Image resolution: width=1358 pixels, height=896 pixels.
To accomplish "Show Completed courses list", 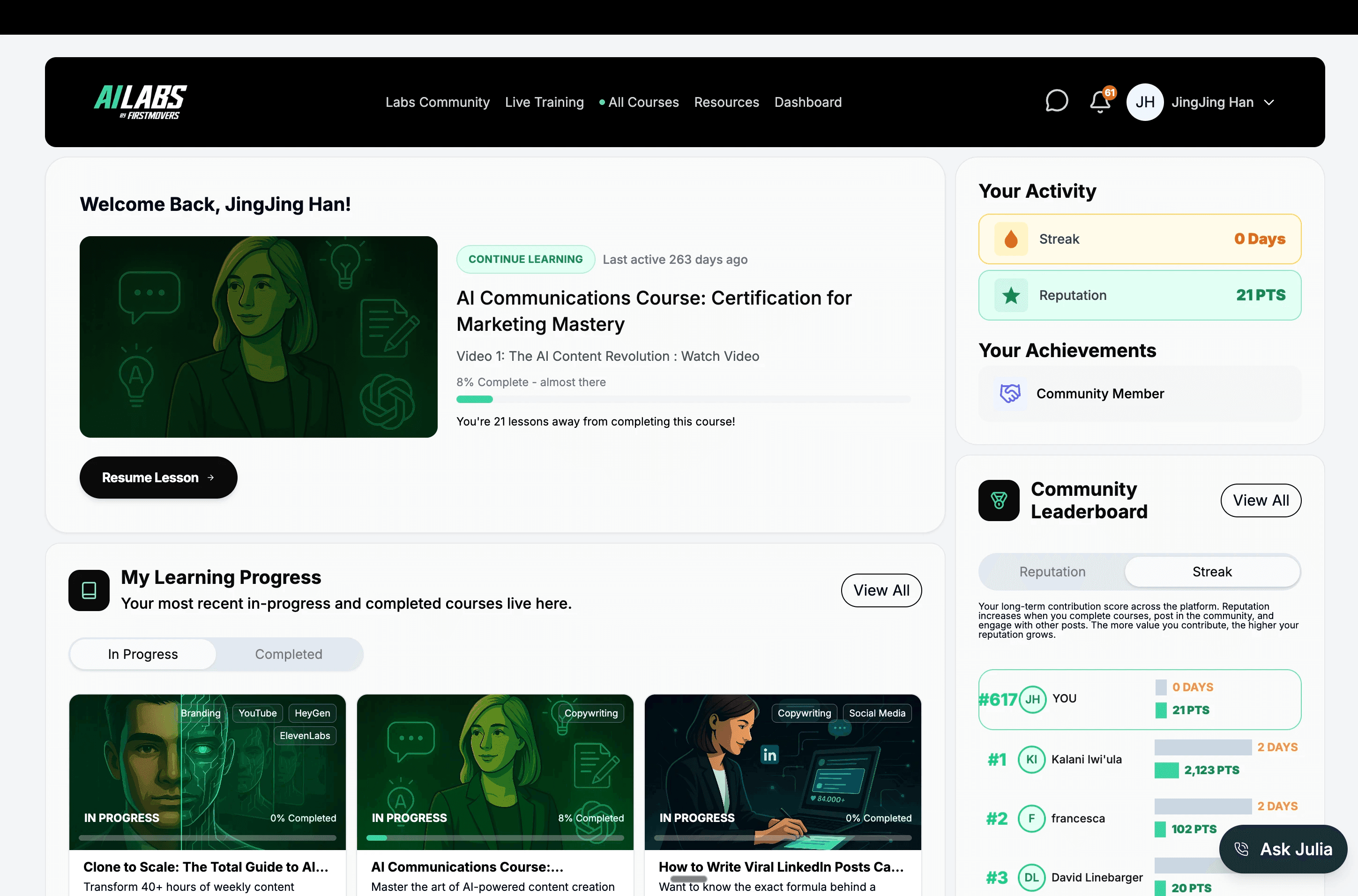I will pyautogui.click(x=289, y=654).
